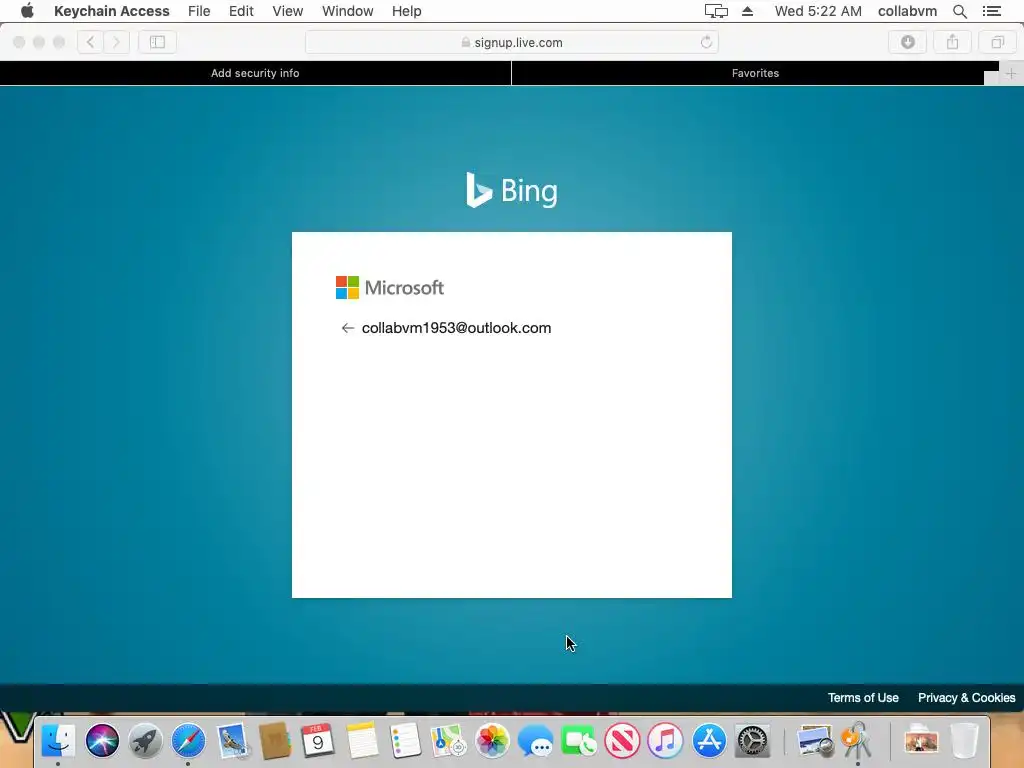
Task: Open Safari compass icon in Dock
Action: 188,741
